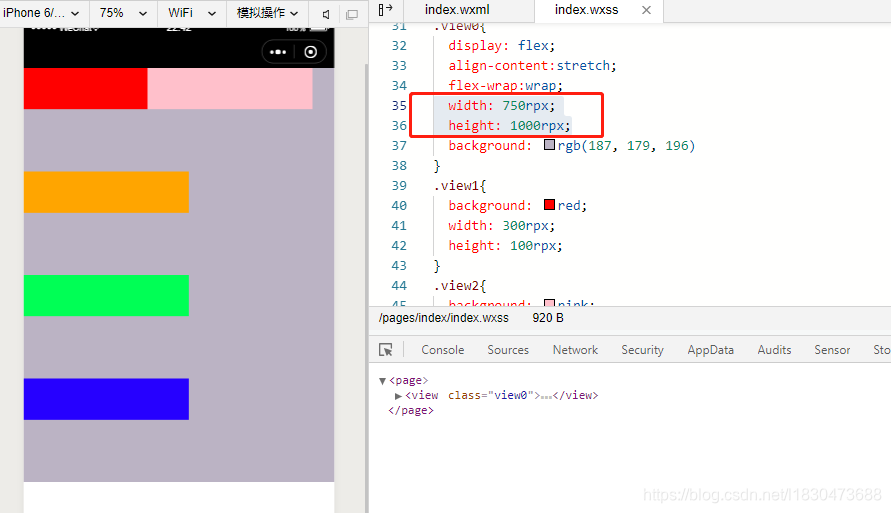Switch to the index.wxml tab
Viewport: 891px width, 513px height.
[457, 10]
